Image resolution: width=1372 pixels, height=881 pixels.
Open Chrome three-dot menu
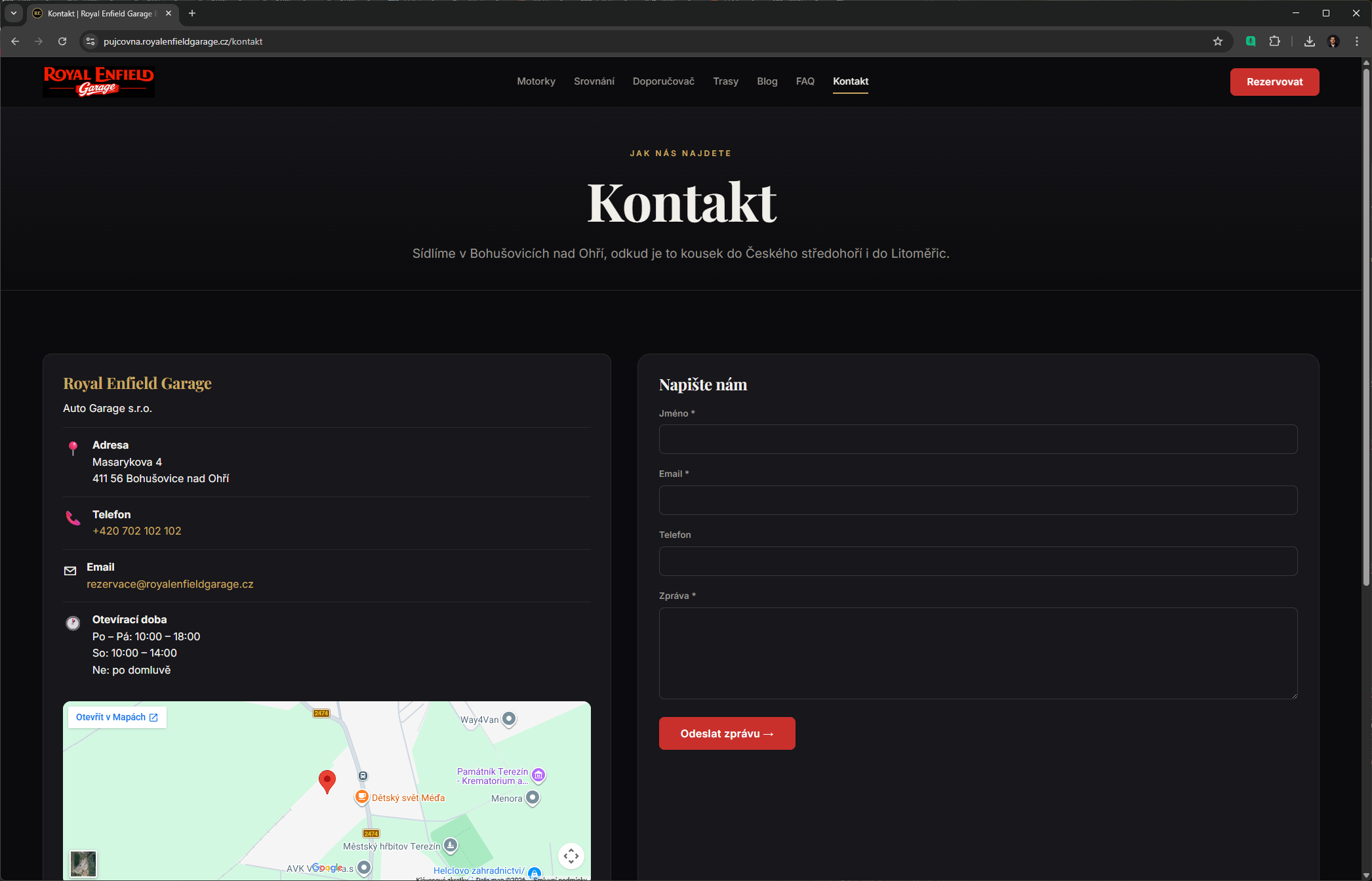tap(1357, 41)
